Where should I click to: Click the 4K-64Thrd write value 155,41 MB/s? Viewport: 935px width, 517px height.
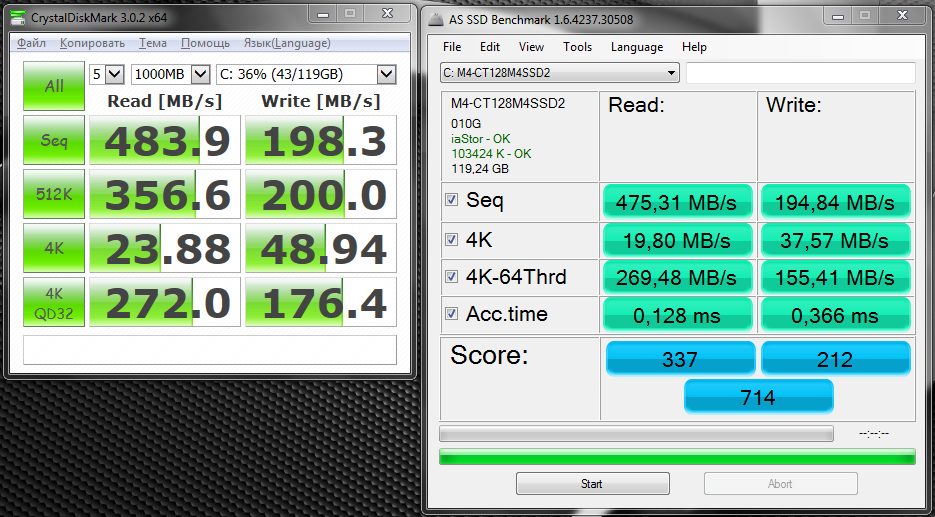835,277
